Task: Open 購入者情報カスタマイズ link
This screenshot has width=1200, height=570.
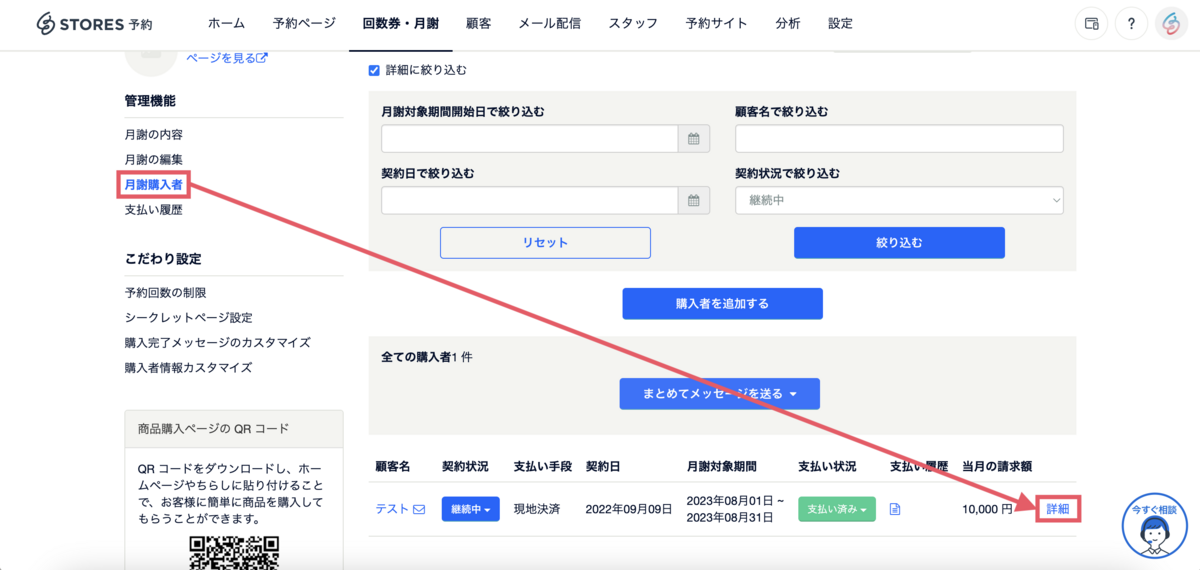Action: [188, 367]
